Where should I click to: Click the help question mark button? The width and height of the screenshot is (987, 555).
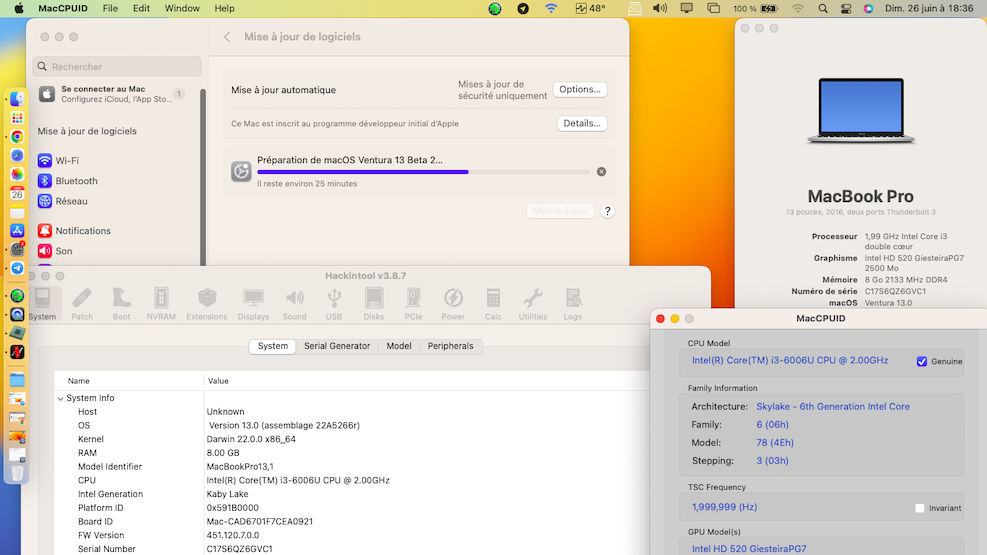(x=607, y=211)
